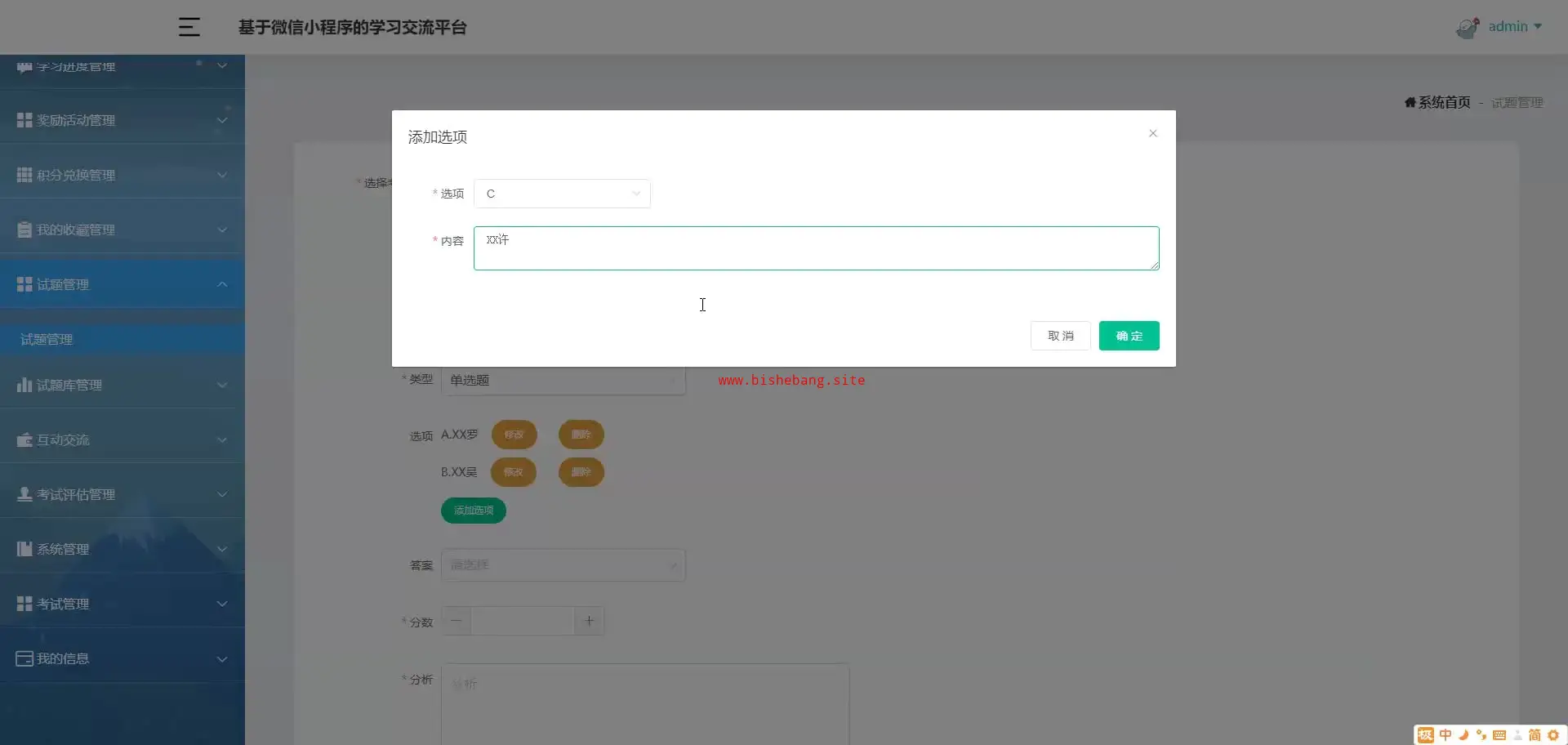The width and height of the screenshot is (1568, 745).
Task: Open the 我的信息 menu label
Action: tap(63, 658)
